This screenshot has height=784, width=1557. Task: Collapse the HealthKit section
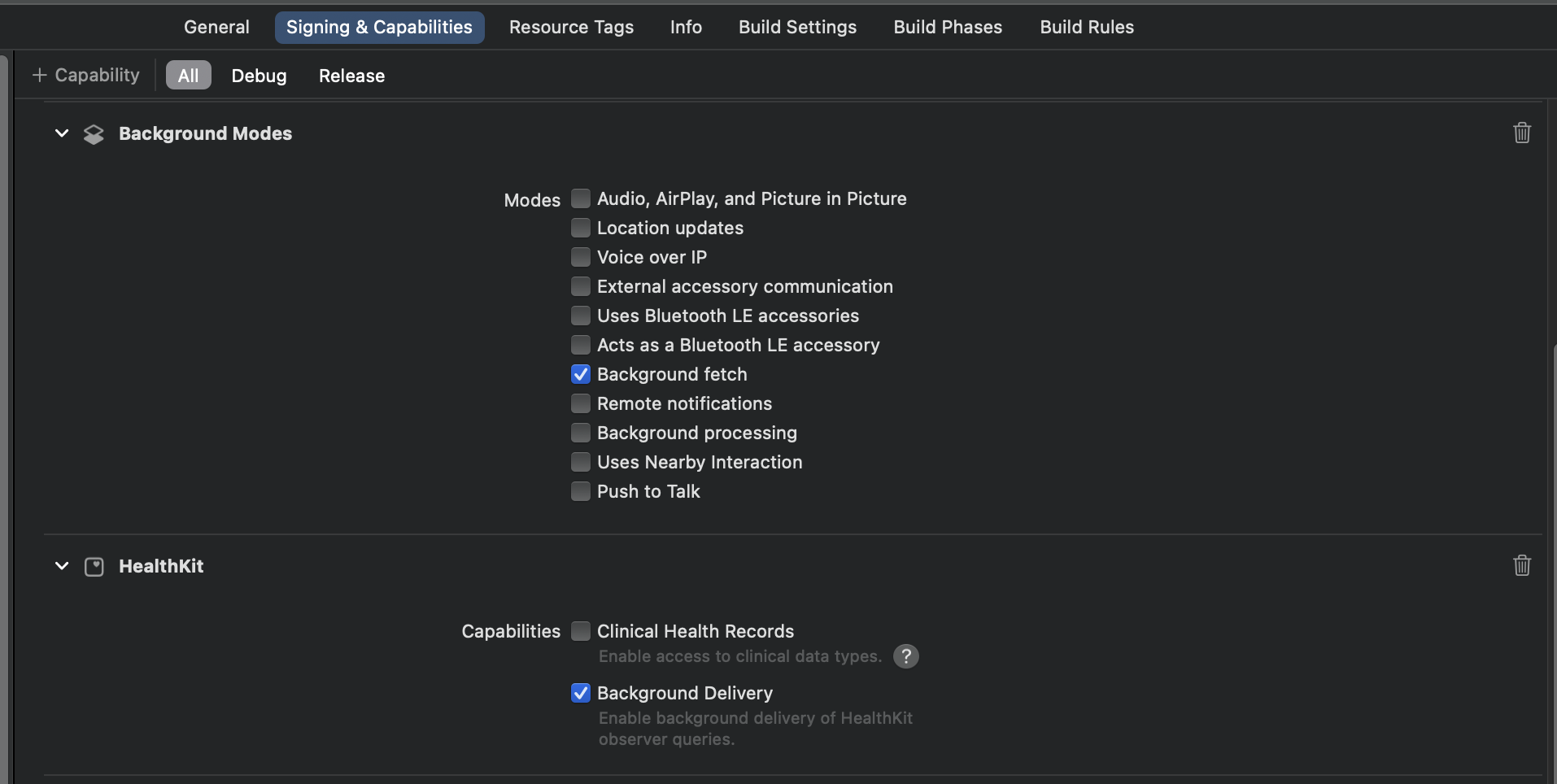click(62, 566)
